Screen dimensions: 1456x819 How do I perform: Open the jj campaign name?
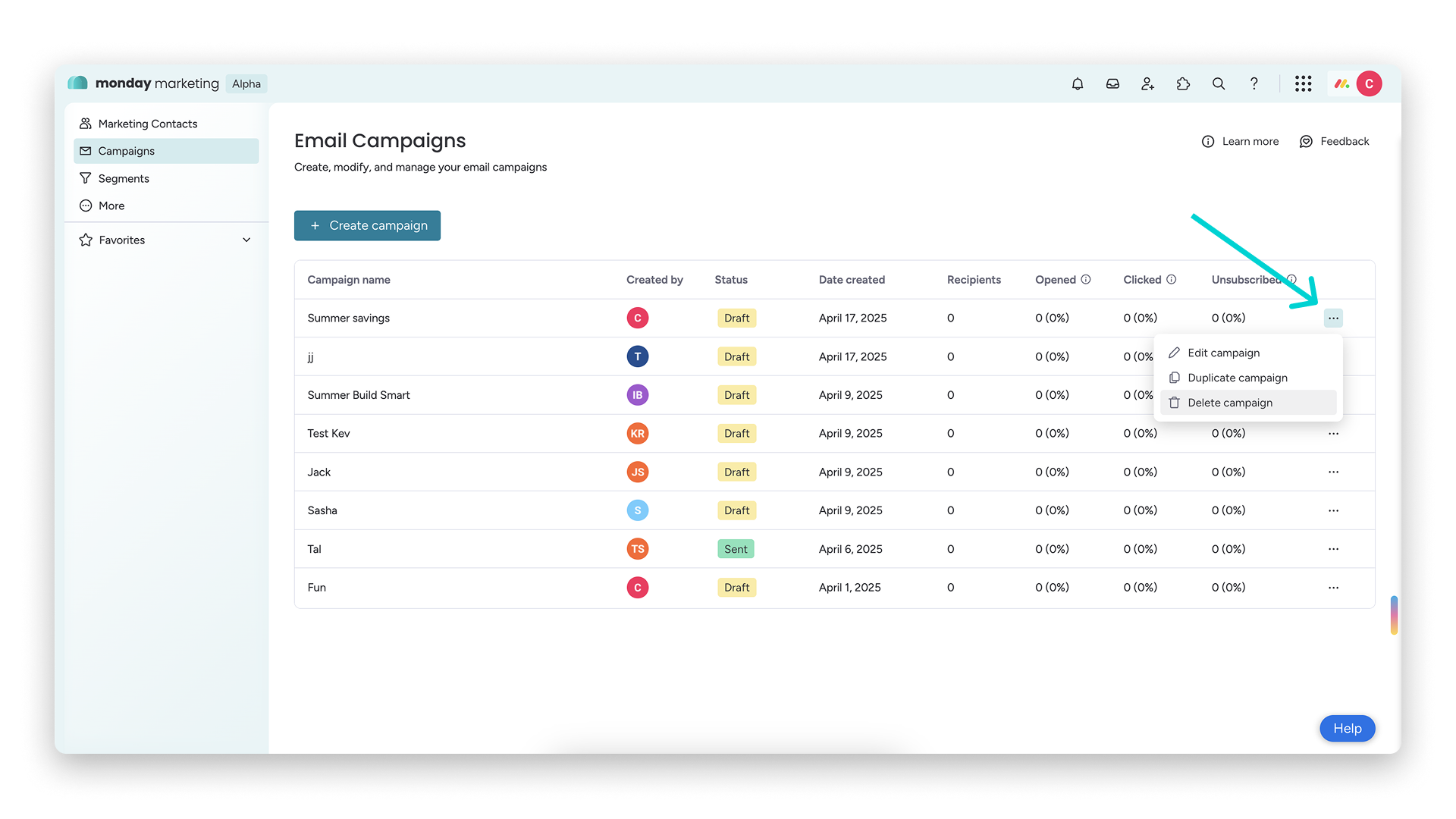(310, 356)
